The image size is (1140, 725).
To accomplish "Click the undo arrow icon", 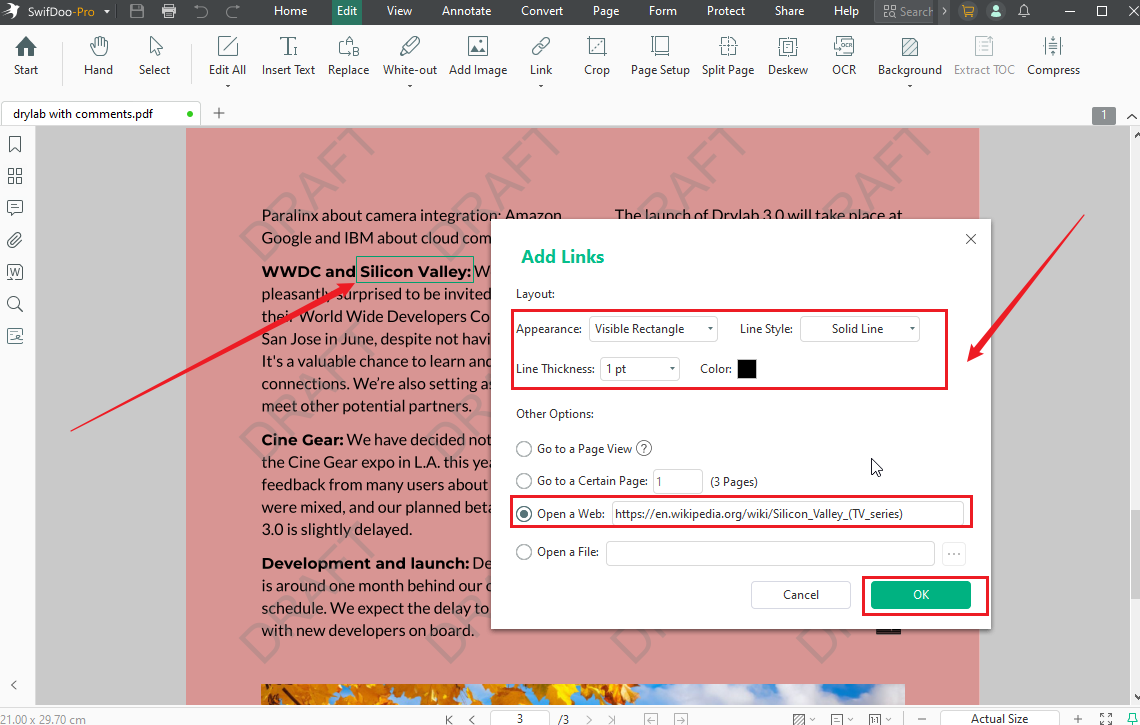I will click(201, 11).
